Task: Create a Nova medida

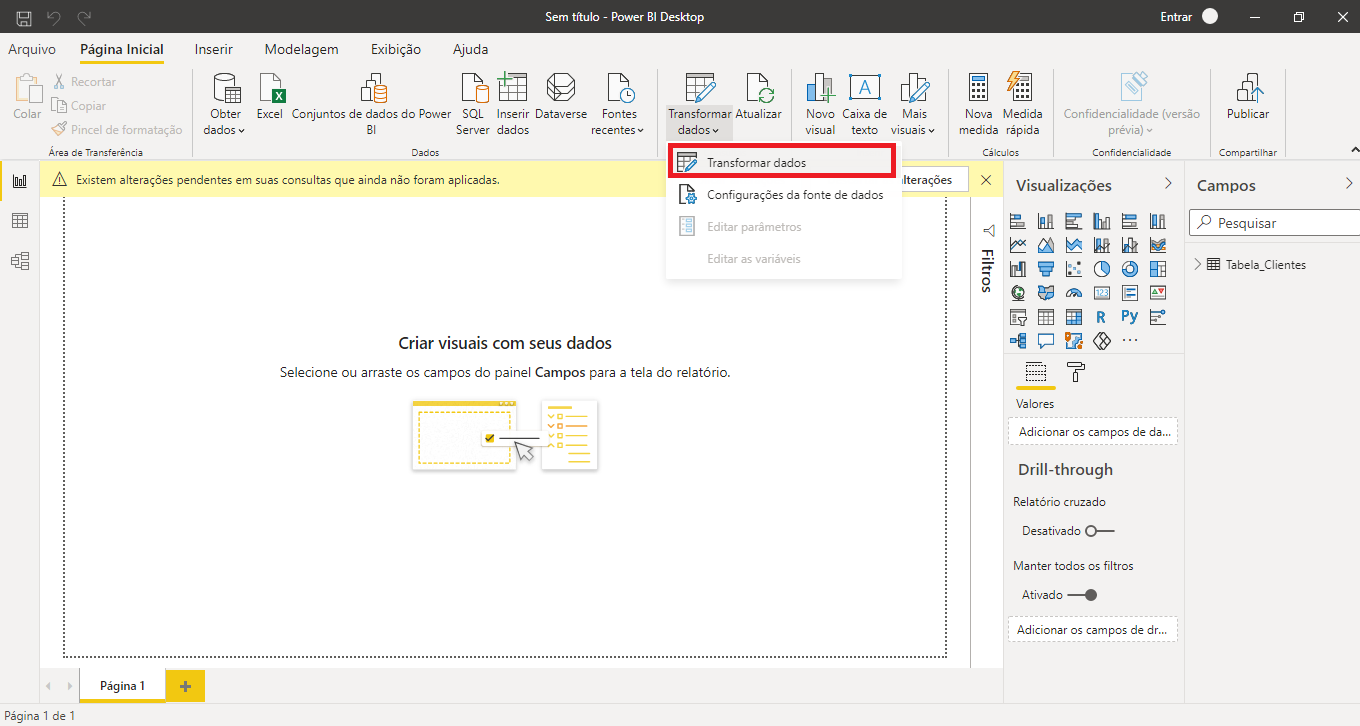Action: [x=979, y=104]
